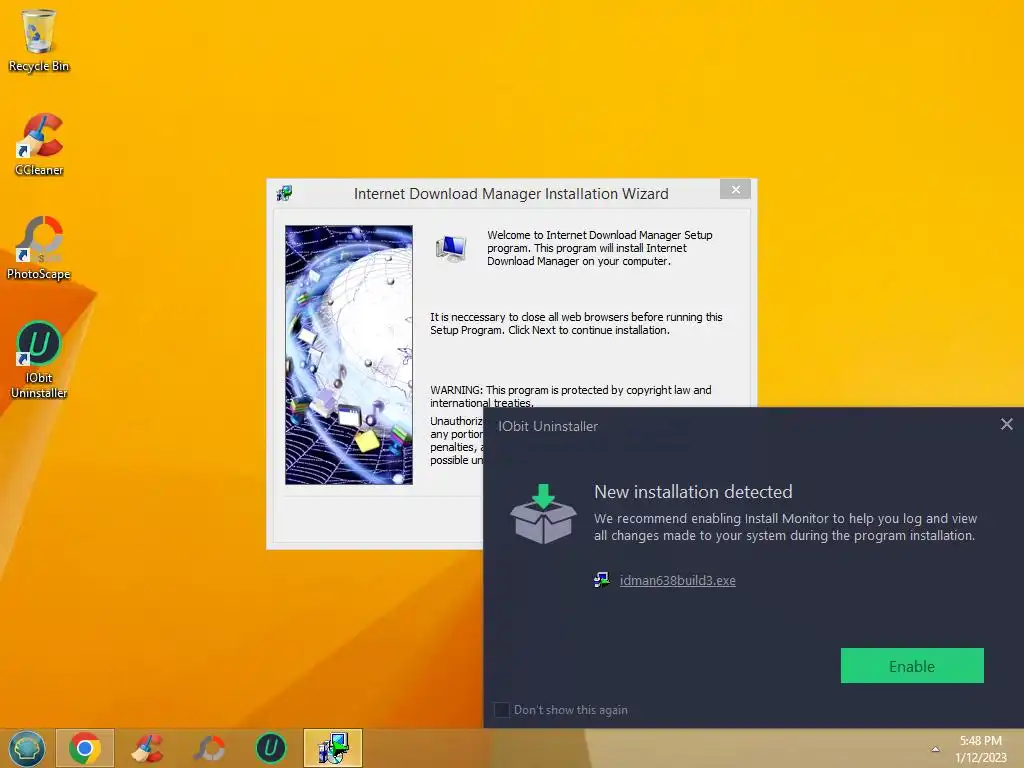The height and width of the screenshot is (768, 1024).
Task: Open IObit Uninstaller from the taskbar
Action: tap(270, 748)
